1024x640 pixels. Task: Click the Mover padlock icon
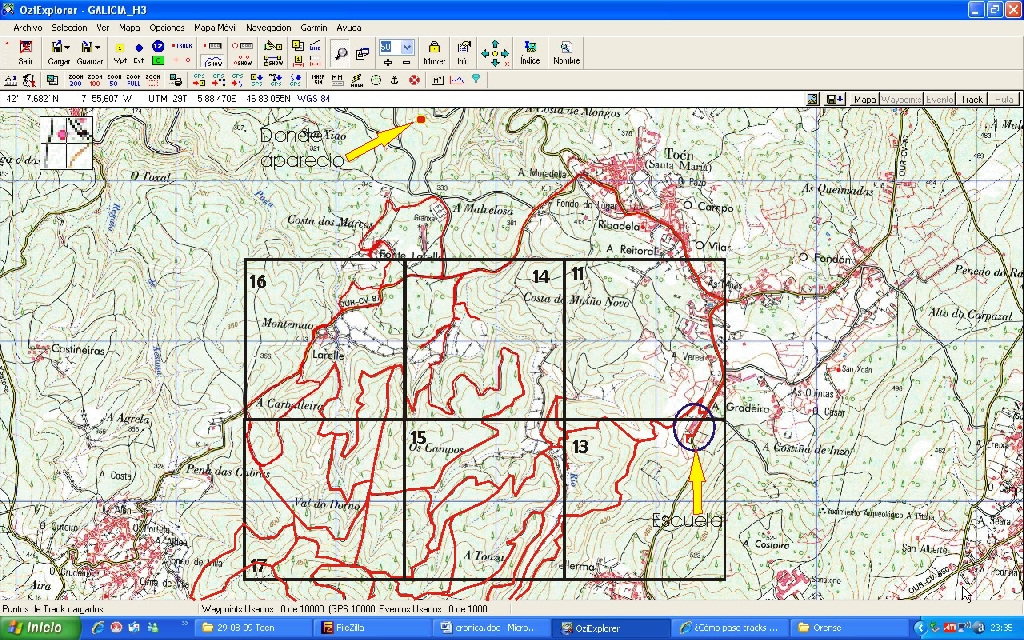[x=434, y=52]
